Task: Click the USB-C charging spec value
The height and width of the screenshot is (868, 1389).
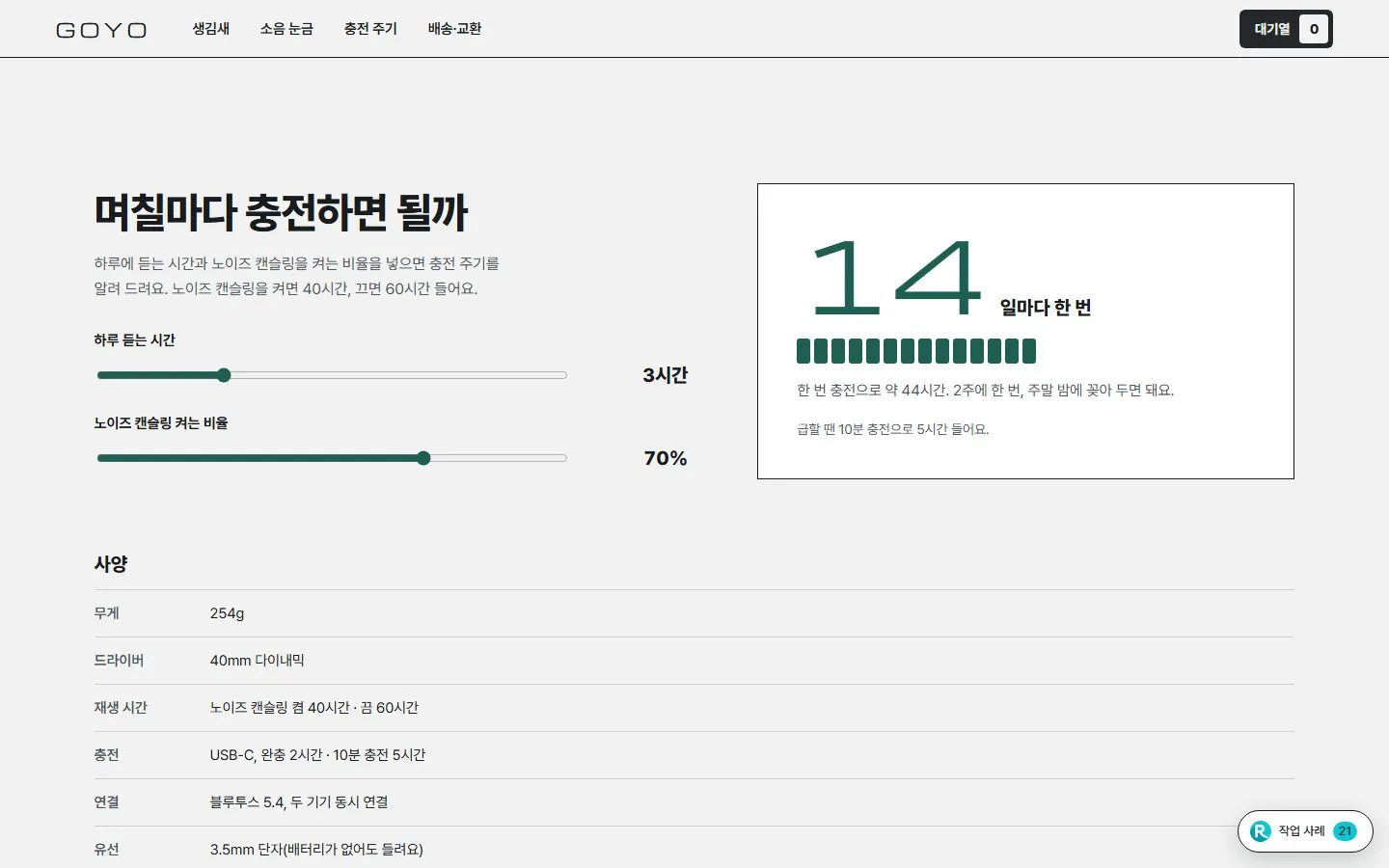Action: click(317, 755)
